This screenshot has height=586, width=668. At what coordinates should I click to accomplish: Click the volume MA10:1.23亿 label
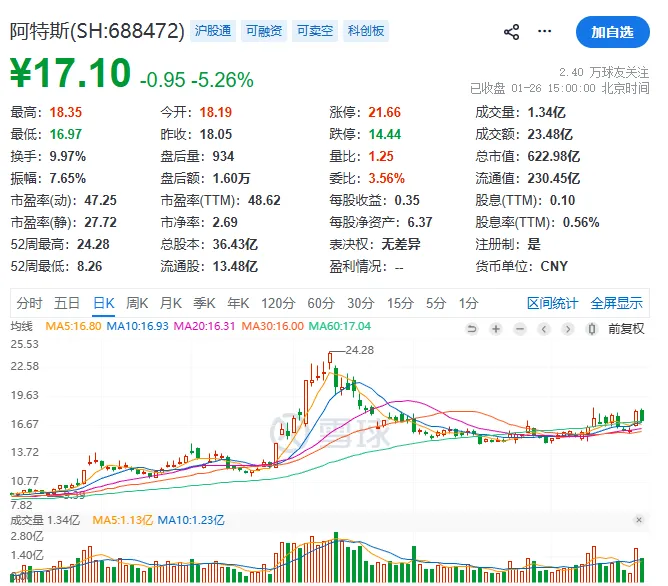[x=191, y=520]
